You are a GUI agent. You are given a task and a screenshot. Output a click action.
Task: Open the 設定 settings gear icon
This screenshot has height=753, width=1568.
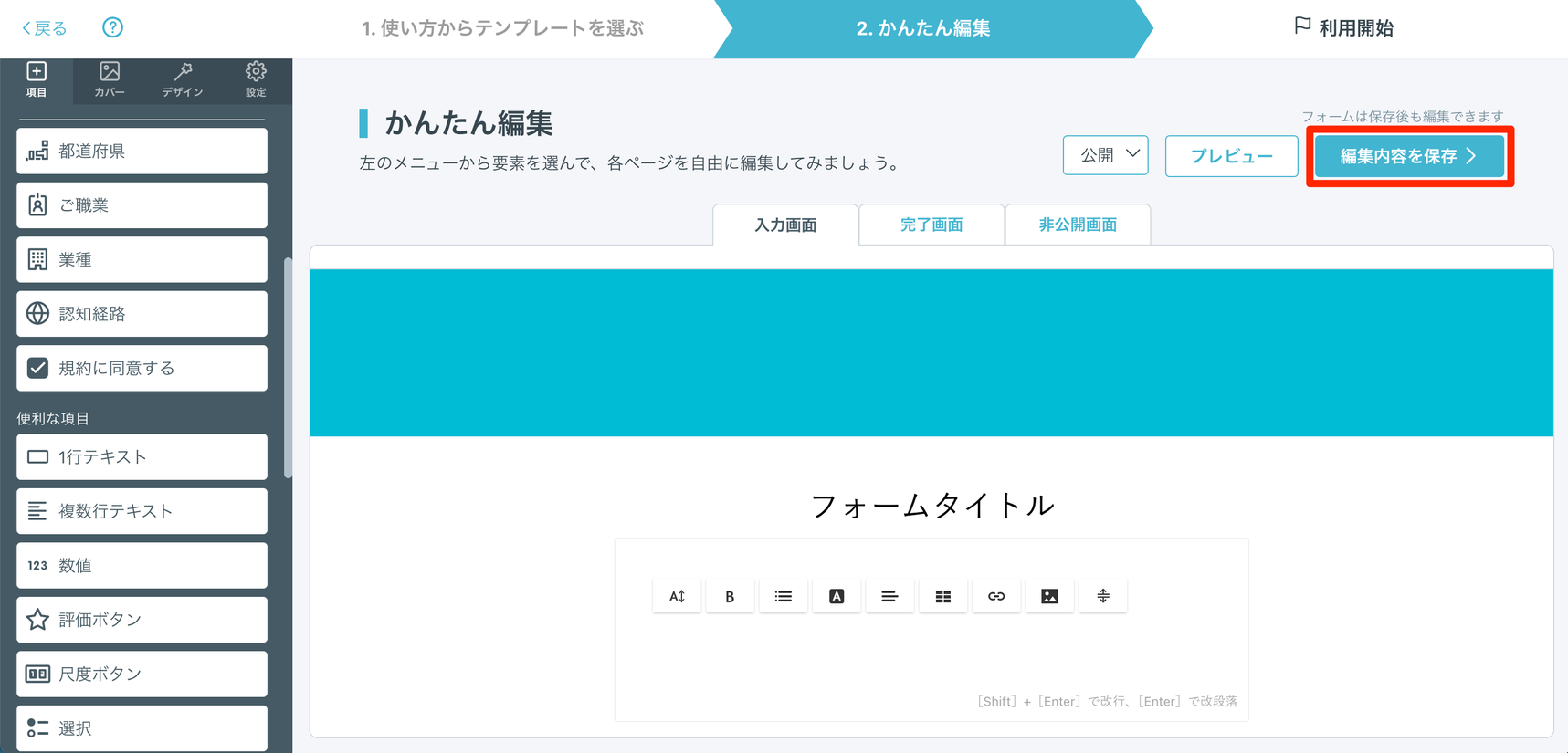pyautogui.click(x=256, y=79)
